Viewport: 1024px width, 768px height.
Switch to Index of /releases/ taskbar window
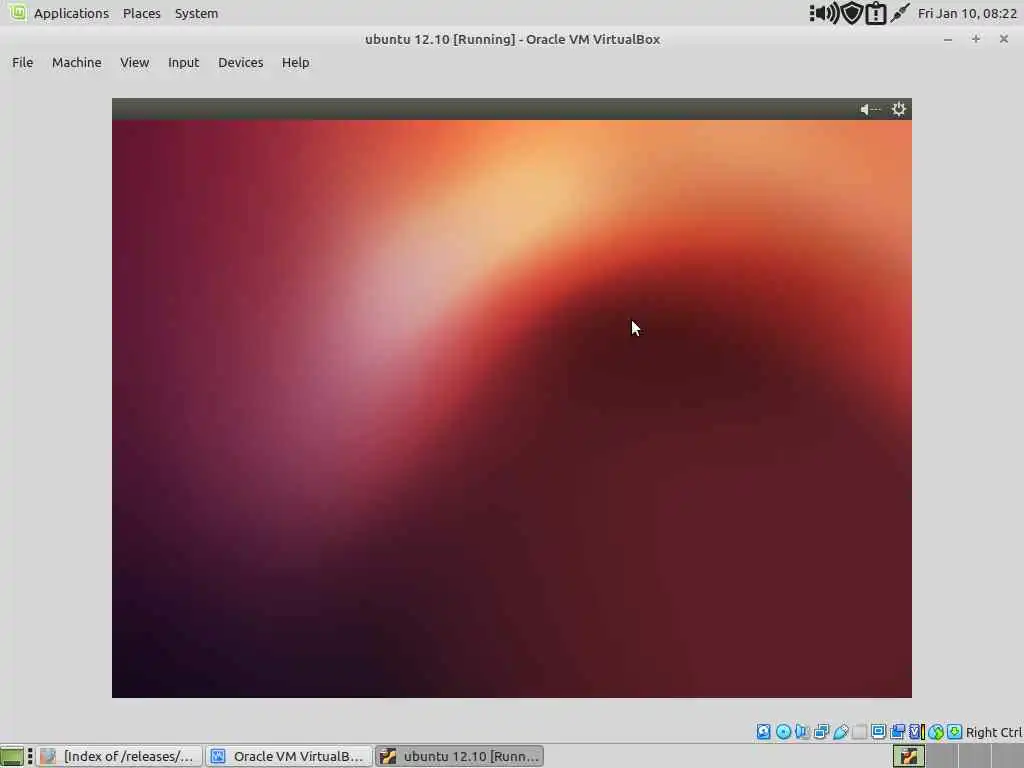pos(119,756)
